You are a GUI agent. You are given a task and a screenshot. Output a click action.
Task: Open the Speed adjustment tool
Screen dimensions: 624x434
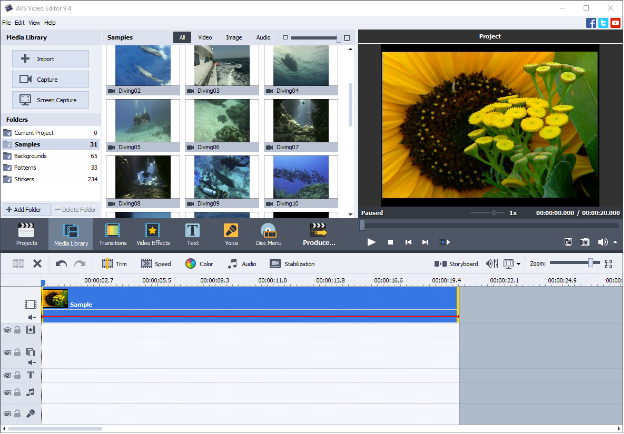156,264
